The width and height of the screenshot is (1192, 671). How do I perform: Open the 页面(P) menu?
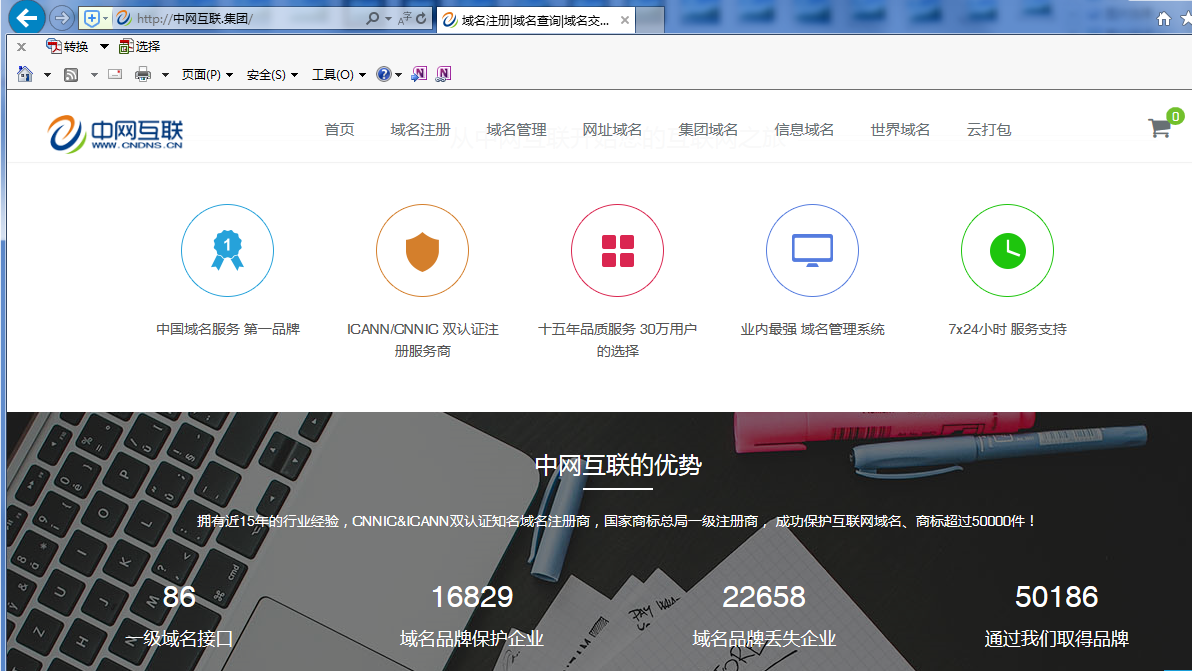[x=207, y=74]
